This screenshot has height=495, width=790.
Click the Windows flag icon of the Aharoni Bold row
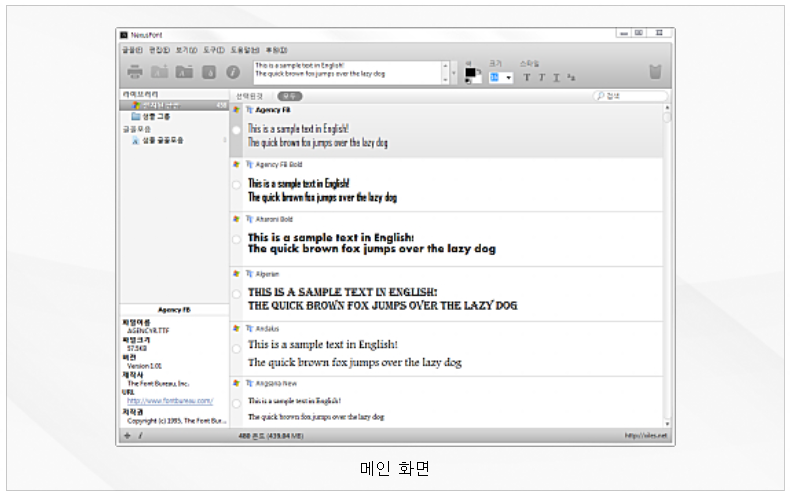pos(236,219)
